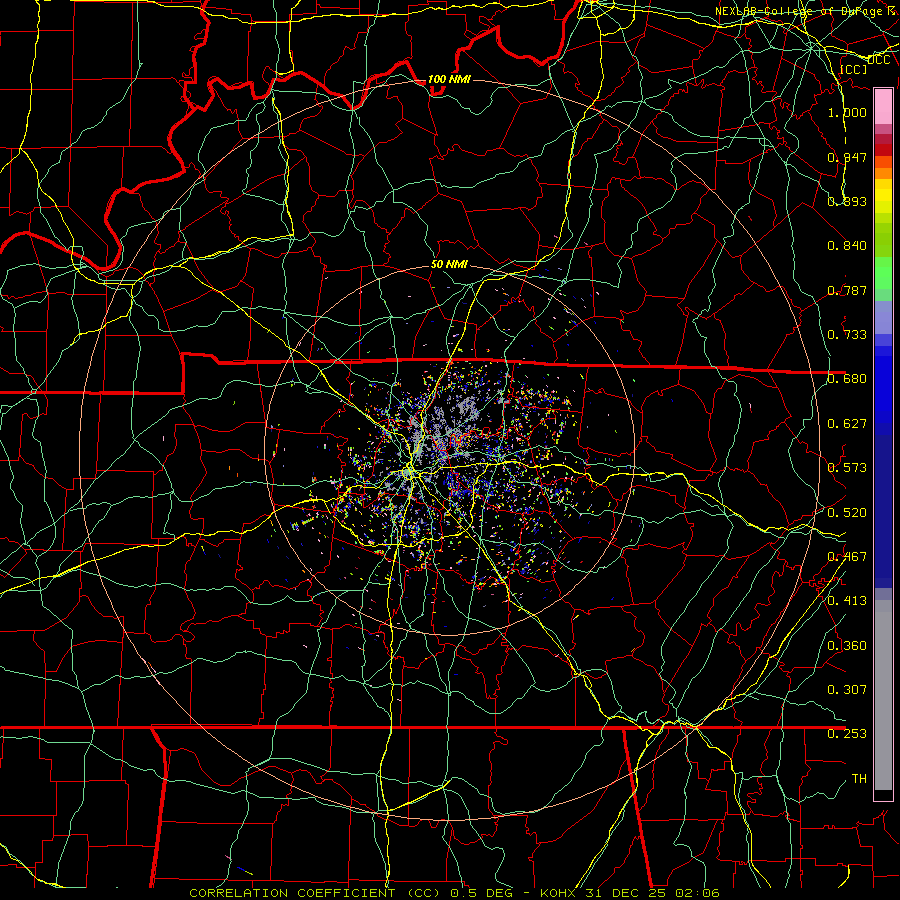Image resolution: width=900 pixels, height=900 pixels.
Task: Click the 0.5 DEG elevation text
Action: click(480, 893)
